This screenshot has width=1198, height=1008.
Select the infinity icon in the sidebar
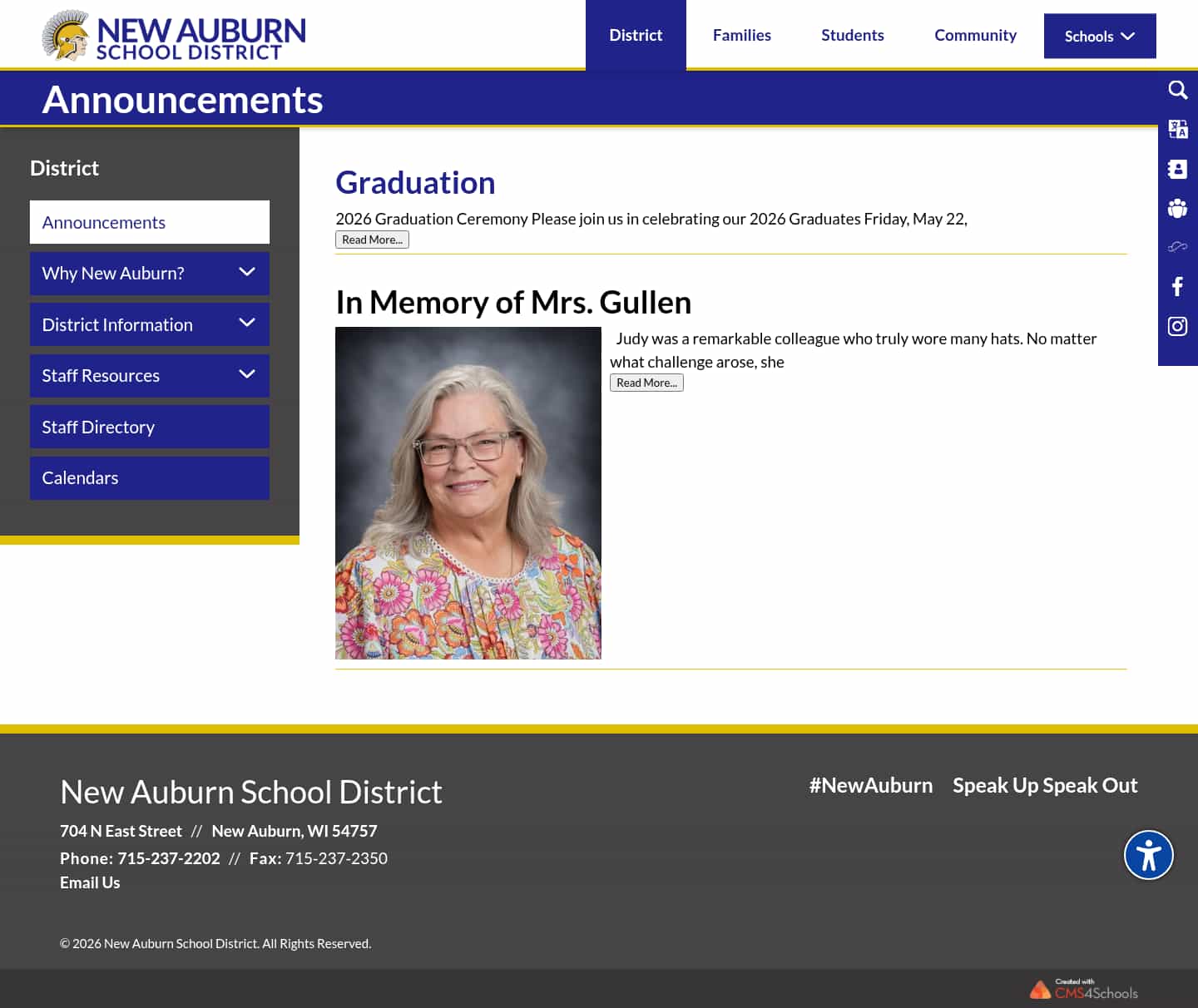(x=1177, y=246)
